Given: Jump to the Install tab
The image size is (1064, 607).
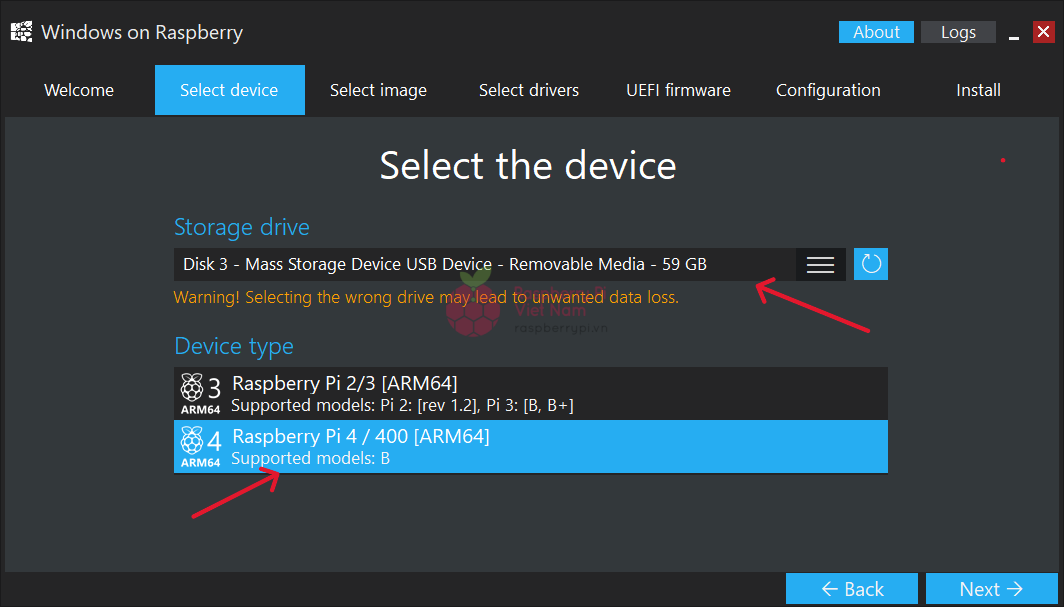Looking at the screenshot, I should pyautogui.click(x=978, y=90).
